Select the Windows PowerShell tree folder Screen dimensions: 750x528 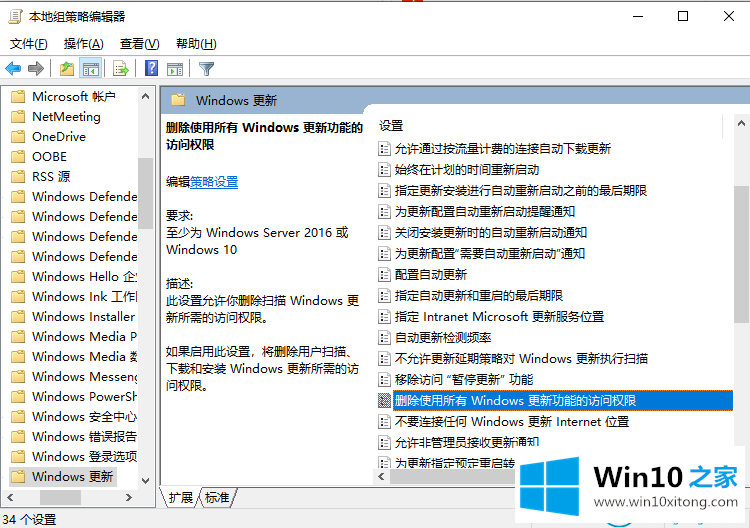(84, 396)
